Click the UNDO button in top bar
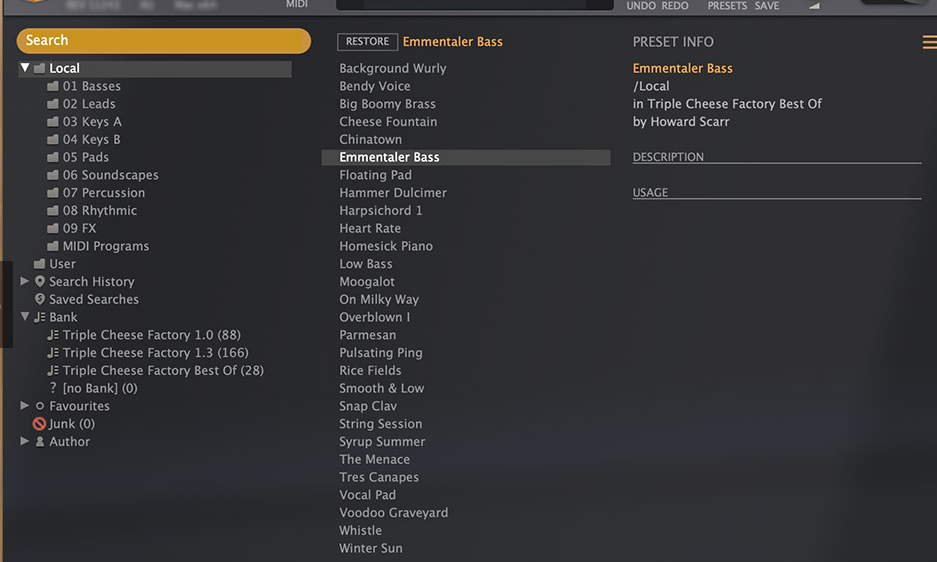The image size is (937, 562). 641,6
